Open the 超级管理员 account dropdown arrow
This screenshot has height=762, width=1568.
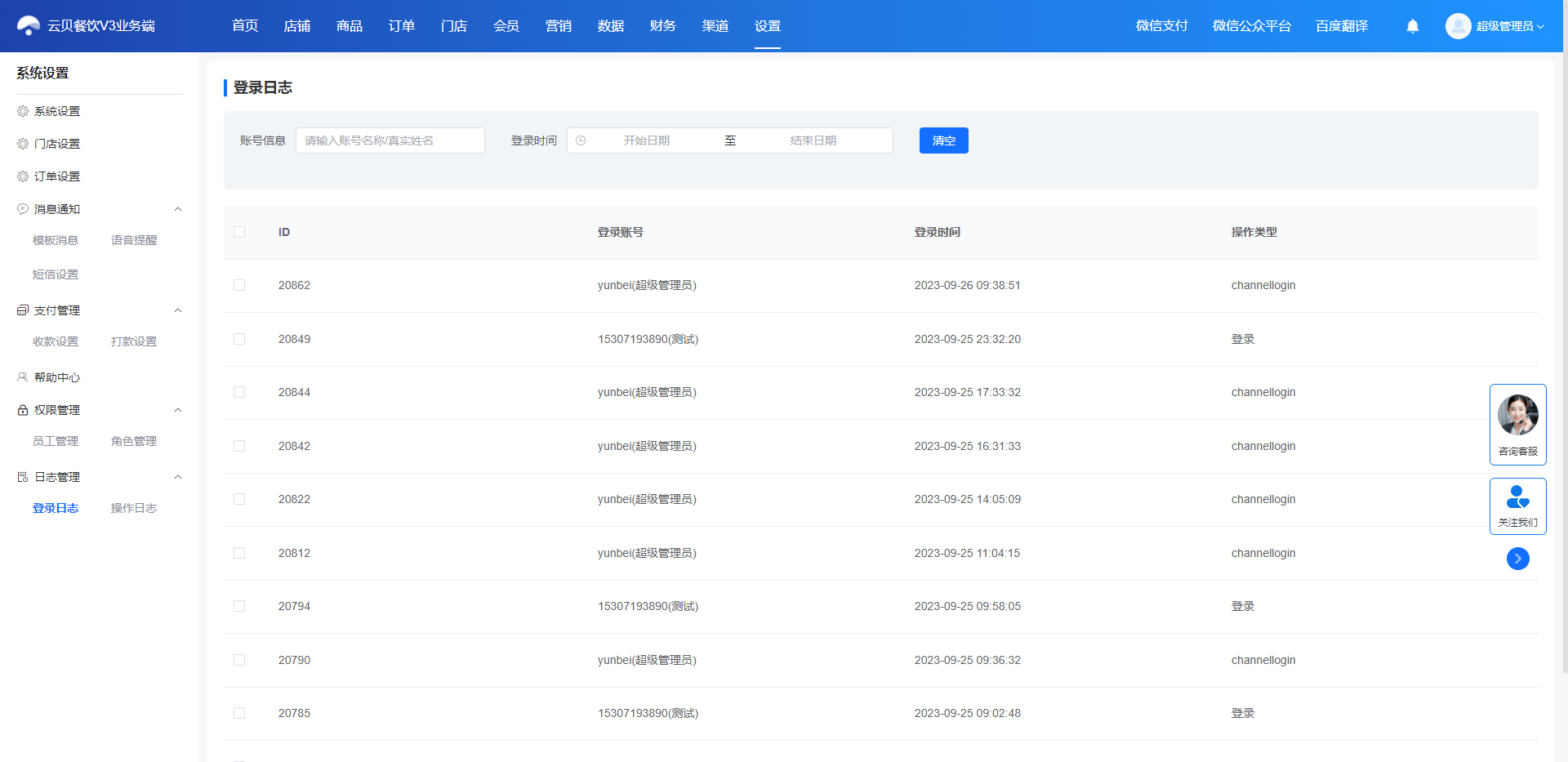coord(1541,26)
